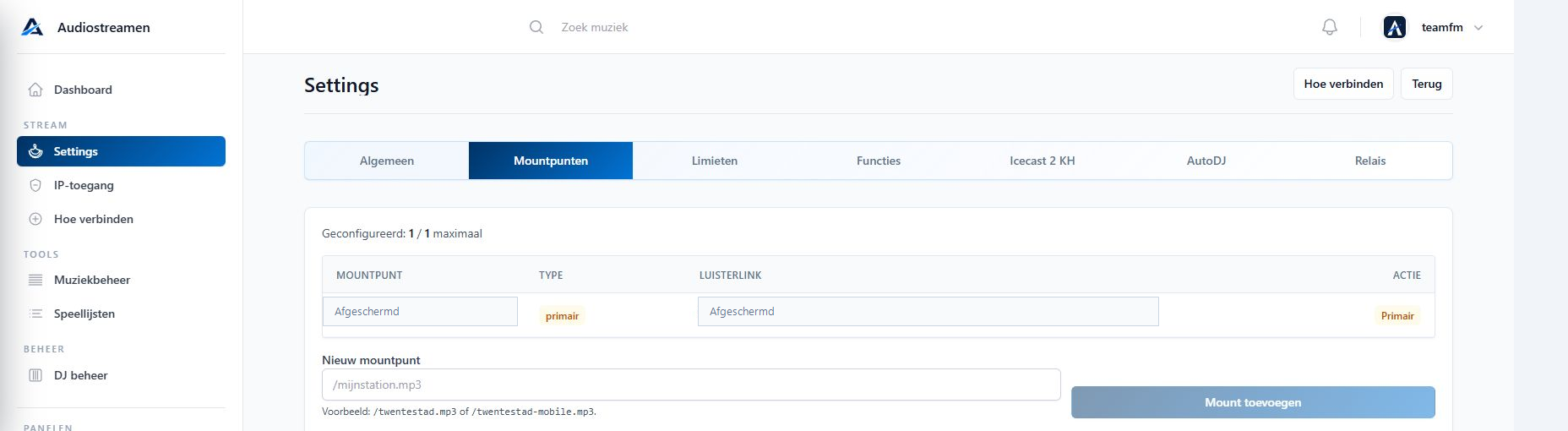Click the Mount toevoegen button
The height and width of the screenshot is (431, 1568).
(1253, 402)
